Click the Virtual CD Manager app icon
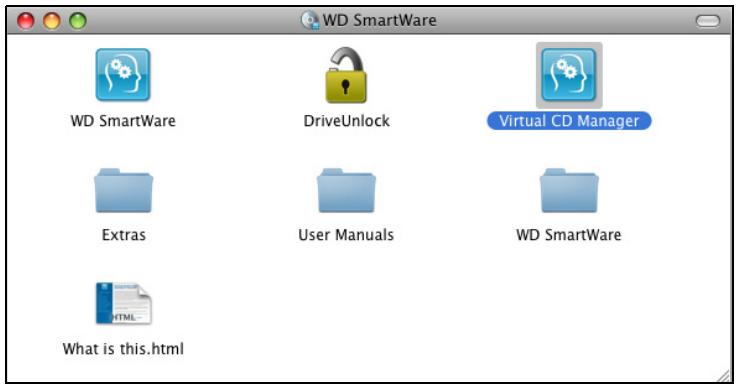 coord(569,75)
